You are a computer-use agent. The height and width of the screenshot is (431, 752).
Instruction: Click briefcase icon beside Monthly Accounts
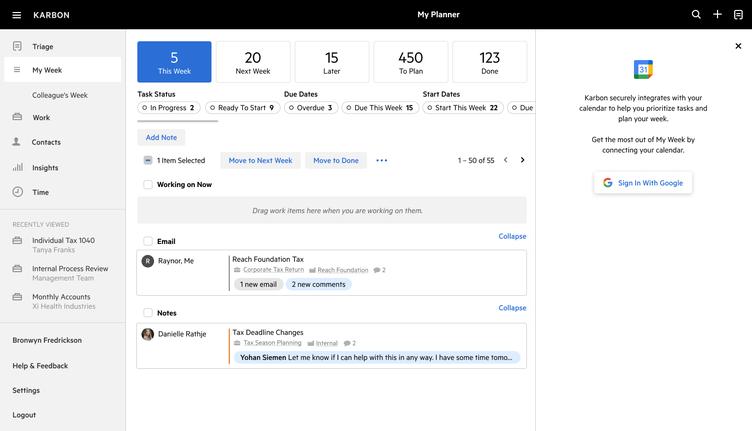tap(17, 297)
